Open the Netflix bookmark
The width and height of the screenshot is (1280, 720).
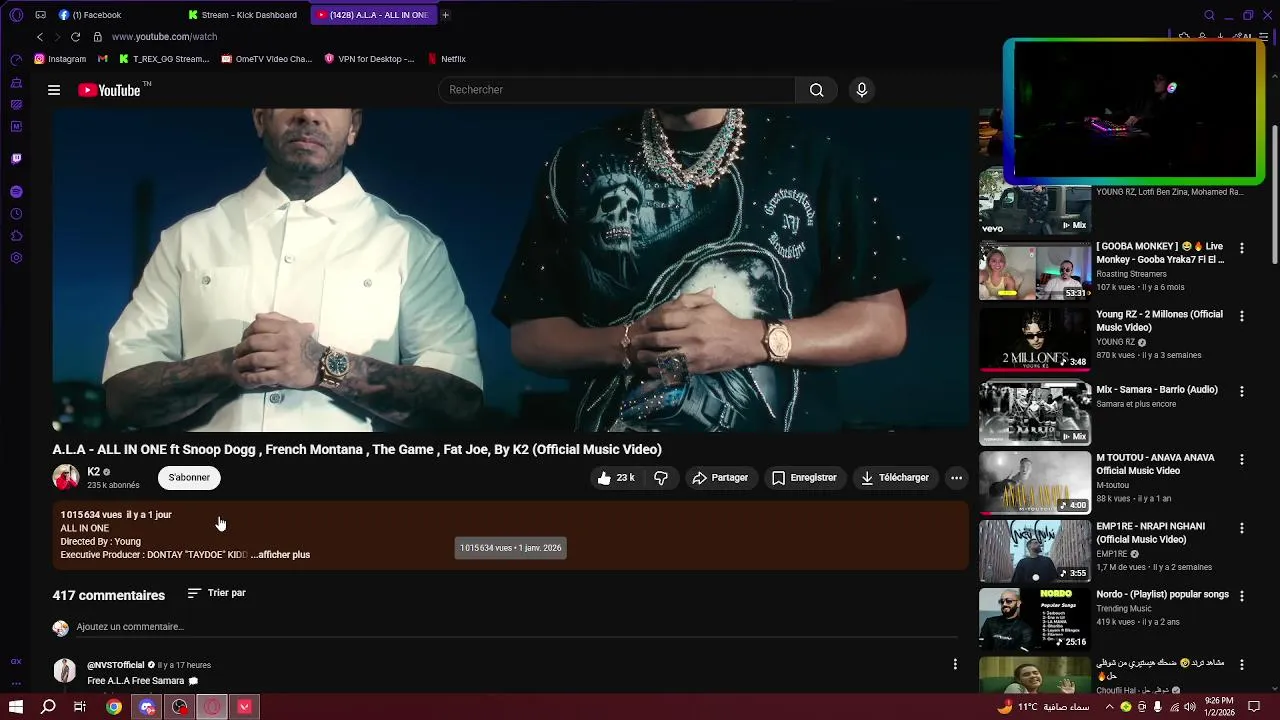pos(447,59)
